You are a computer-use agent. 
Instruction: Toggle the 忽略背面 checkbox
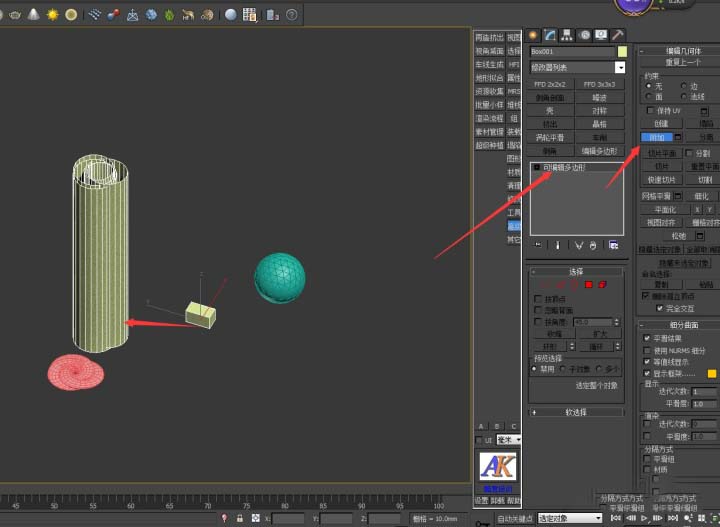538,310
